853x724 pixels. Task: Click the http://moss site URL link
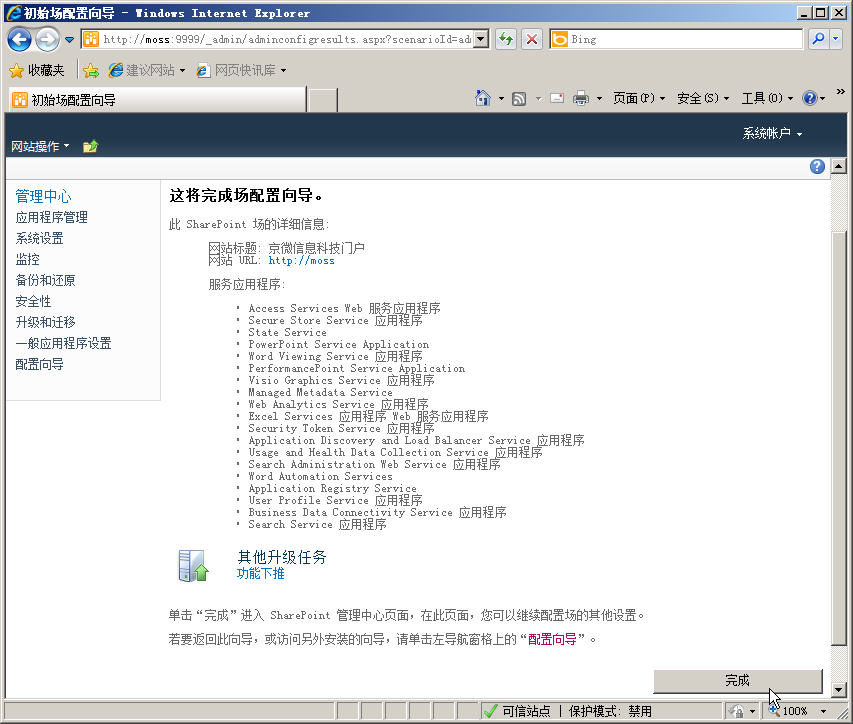pyautogui.click(x=301, y=261)
